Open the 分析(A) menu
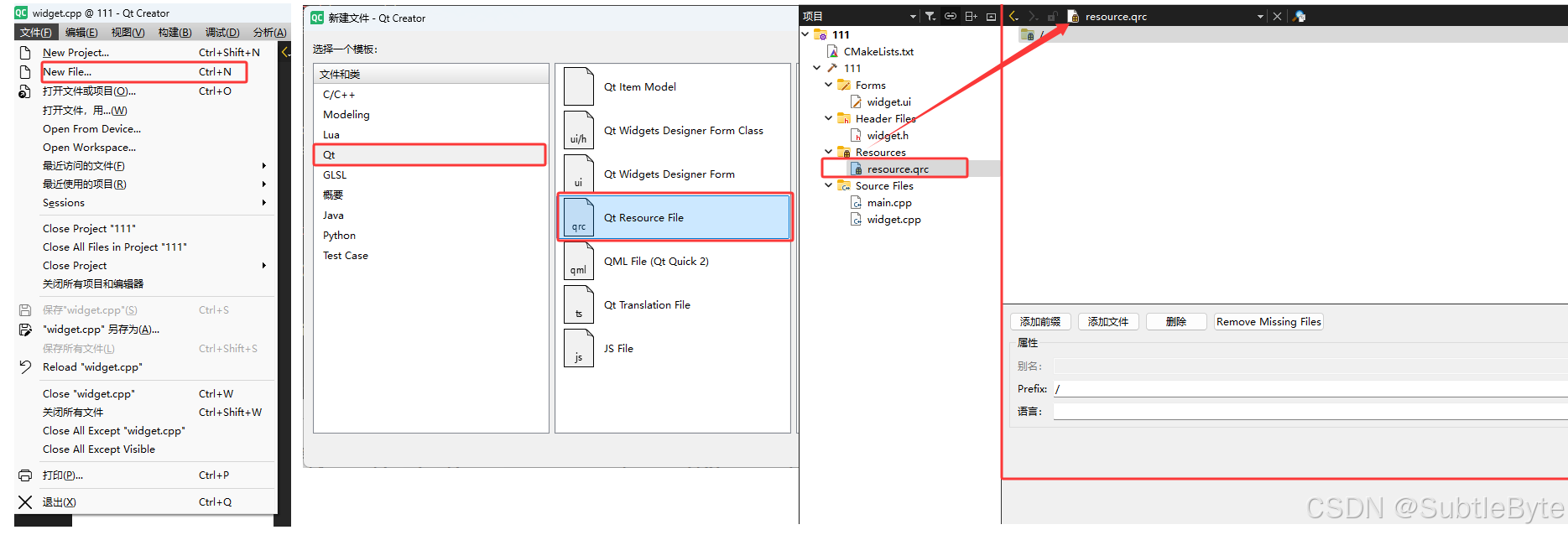The height and width of the screenshot is (535, 1568). click(x=269, y=33)
